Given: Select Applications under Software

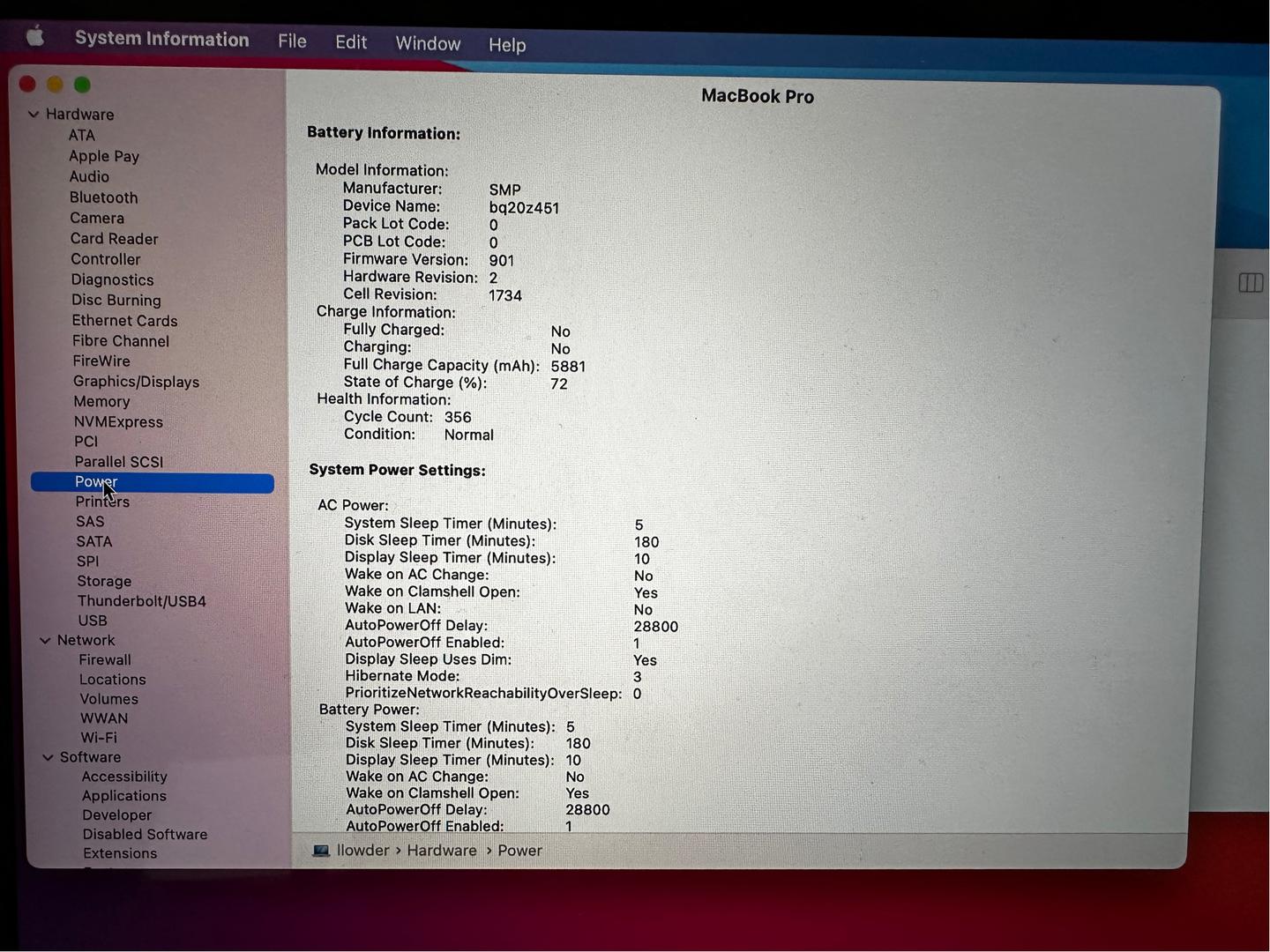Looking at the screenshot, I should (x=124, y=796).
